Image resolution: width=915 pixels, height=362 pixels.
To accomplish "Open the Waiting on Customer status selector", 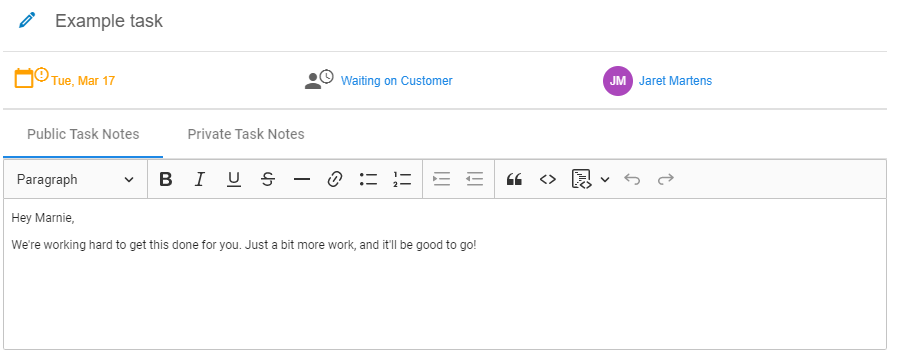I will point(396,81).
